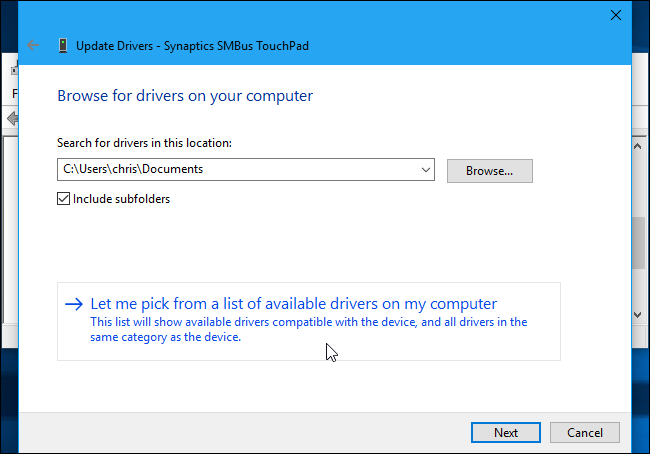Click the device icon beside the Update Drivers title
Screen dimensions: 650x454
coord(63,45)
